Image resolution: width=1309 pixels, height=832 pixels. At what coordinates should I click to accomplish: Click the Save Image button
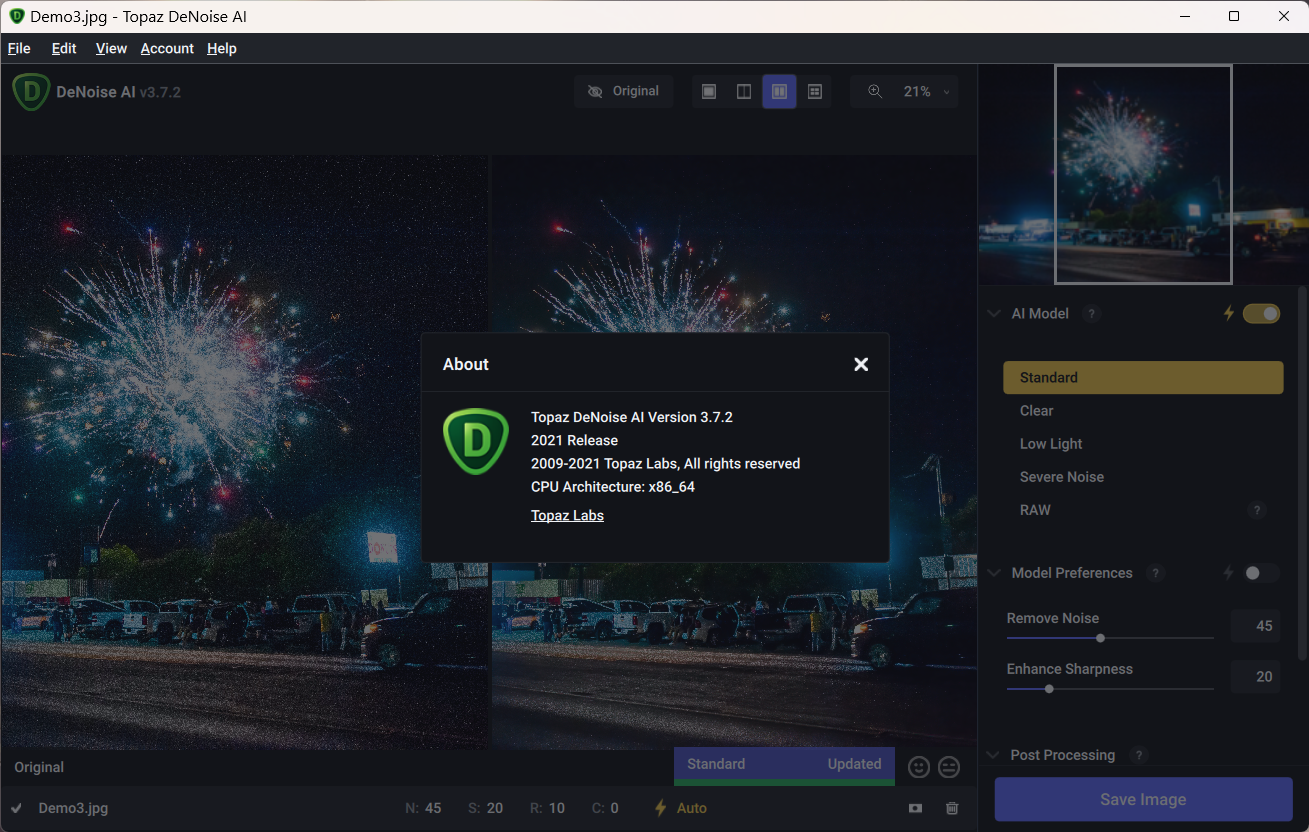tap(1143, 799)
